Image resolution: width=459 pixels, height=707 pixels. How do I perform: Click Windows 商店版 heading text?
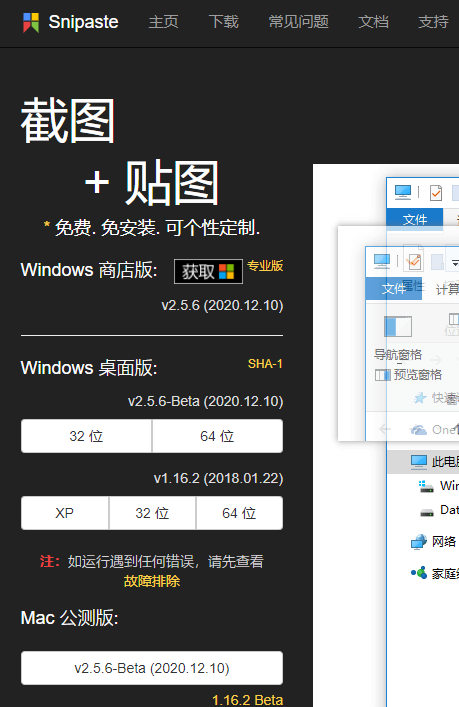89,270
